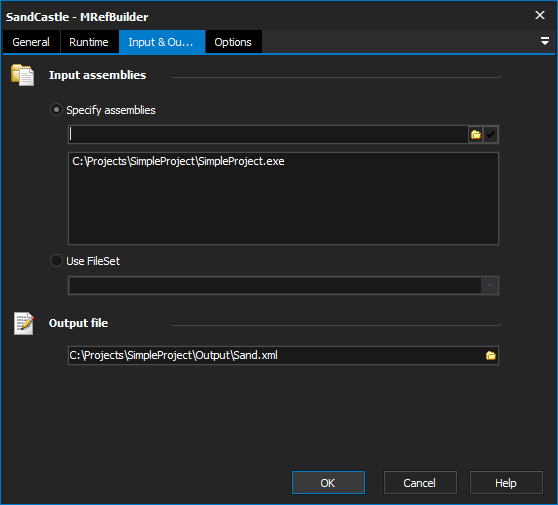The image size is (558, 505).
Task: Click the output file browse folder icon
Action: [491, 356]
